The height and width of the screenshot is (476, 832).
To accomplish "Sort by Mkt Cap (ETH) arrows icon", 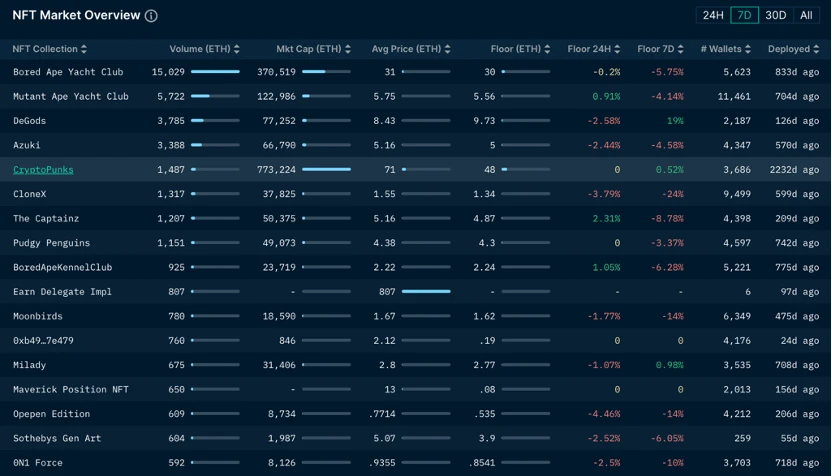I will pos(348,49).
